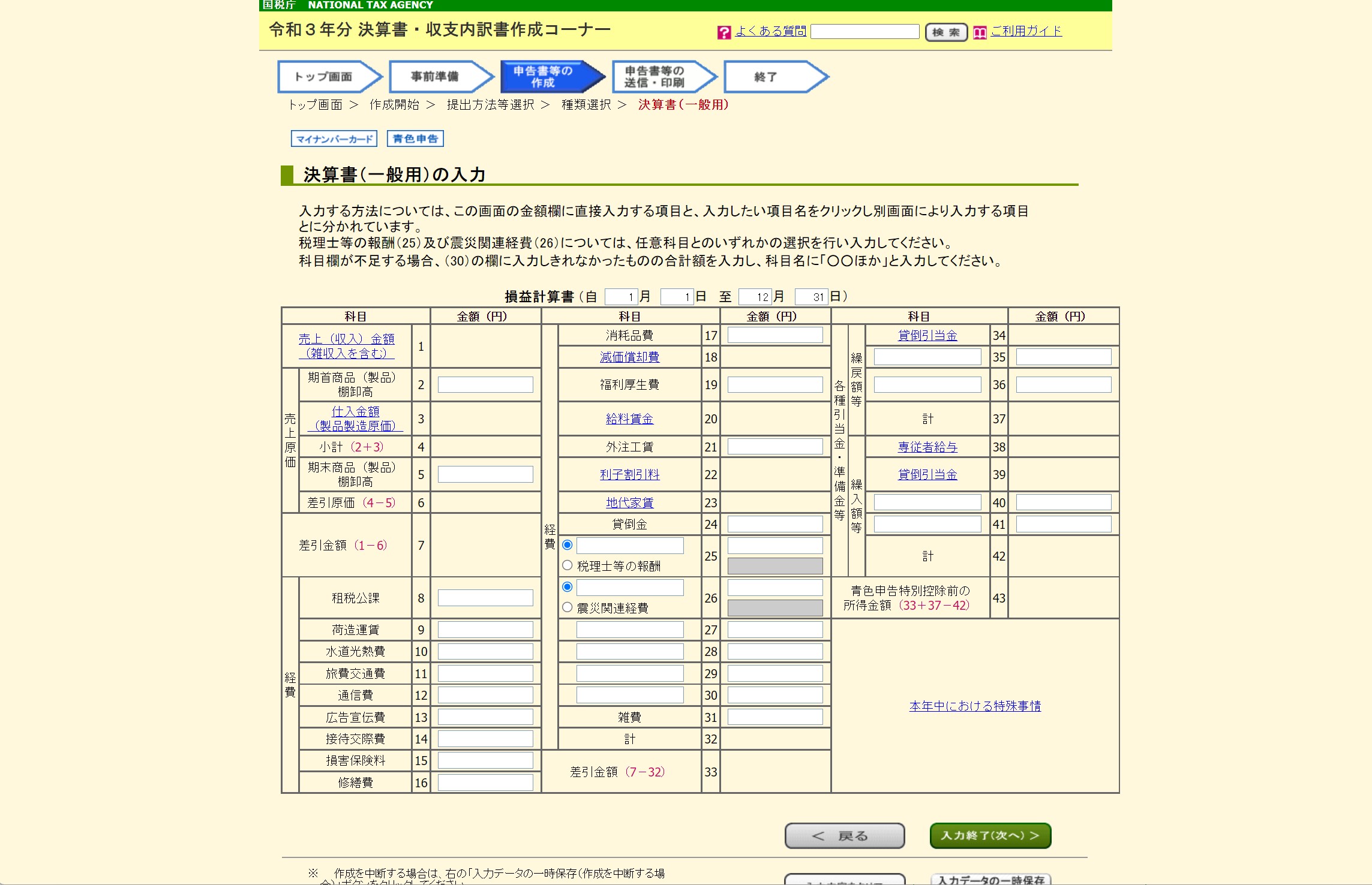The height and width of the screenshot is (885, 1372).
Task: Click the 雑費 amount field
Action: [776, 717]
